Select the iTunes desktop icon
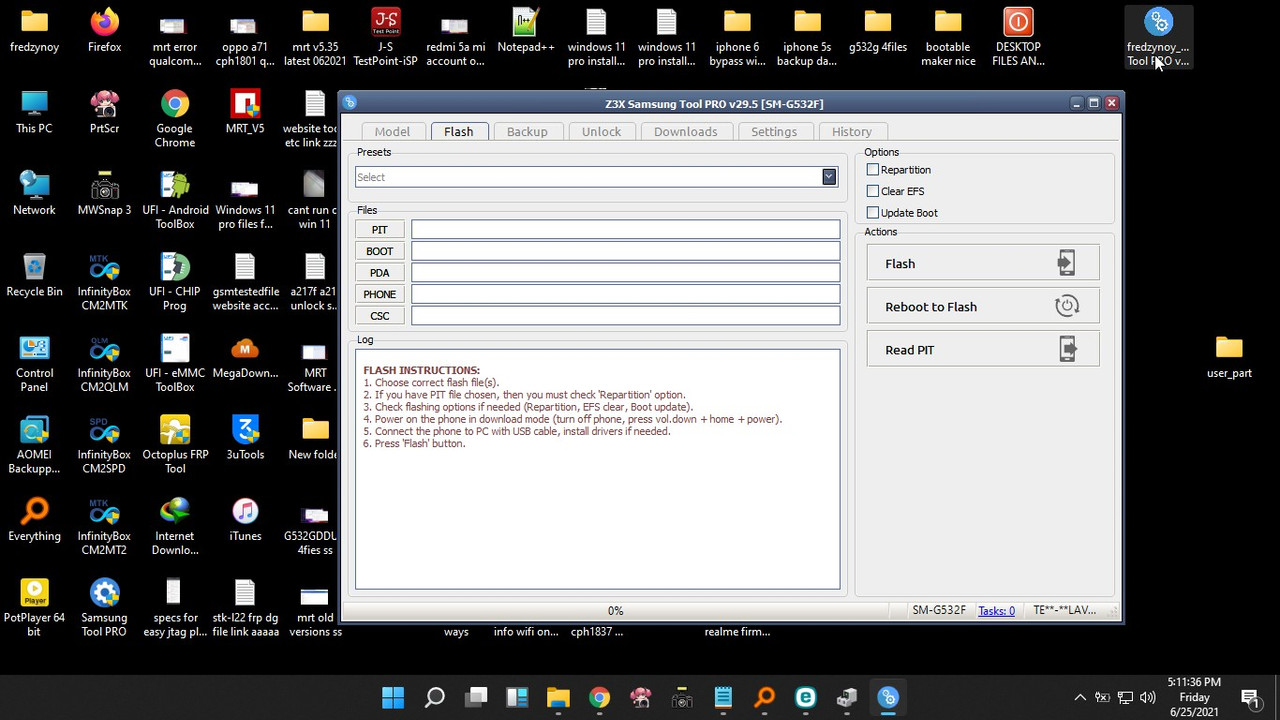The image size is (1280, 720). click(x=245, y=520)
